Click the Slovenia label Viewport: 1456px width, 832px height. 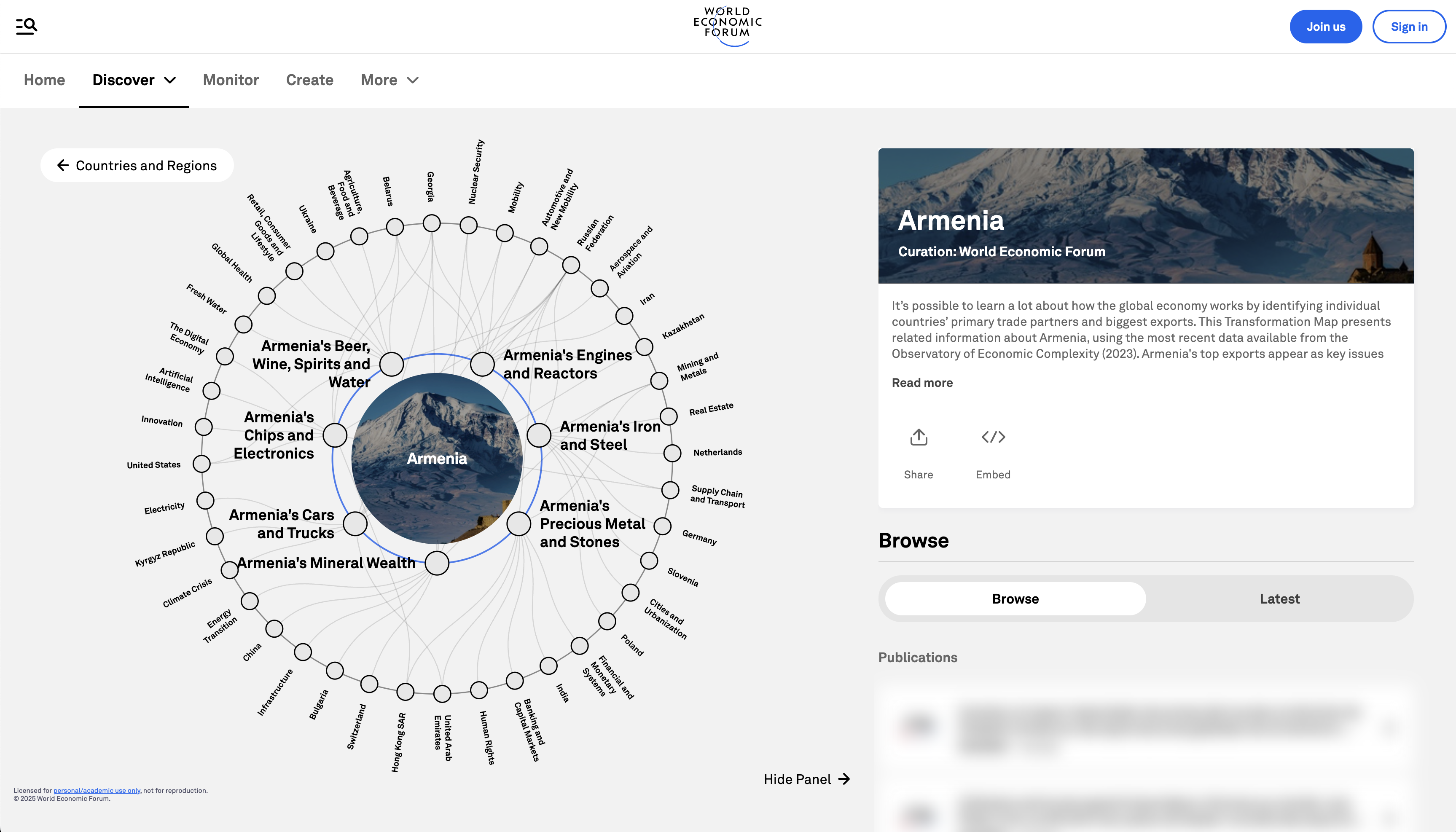pos(683,577)
